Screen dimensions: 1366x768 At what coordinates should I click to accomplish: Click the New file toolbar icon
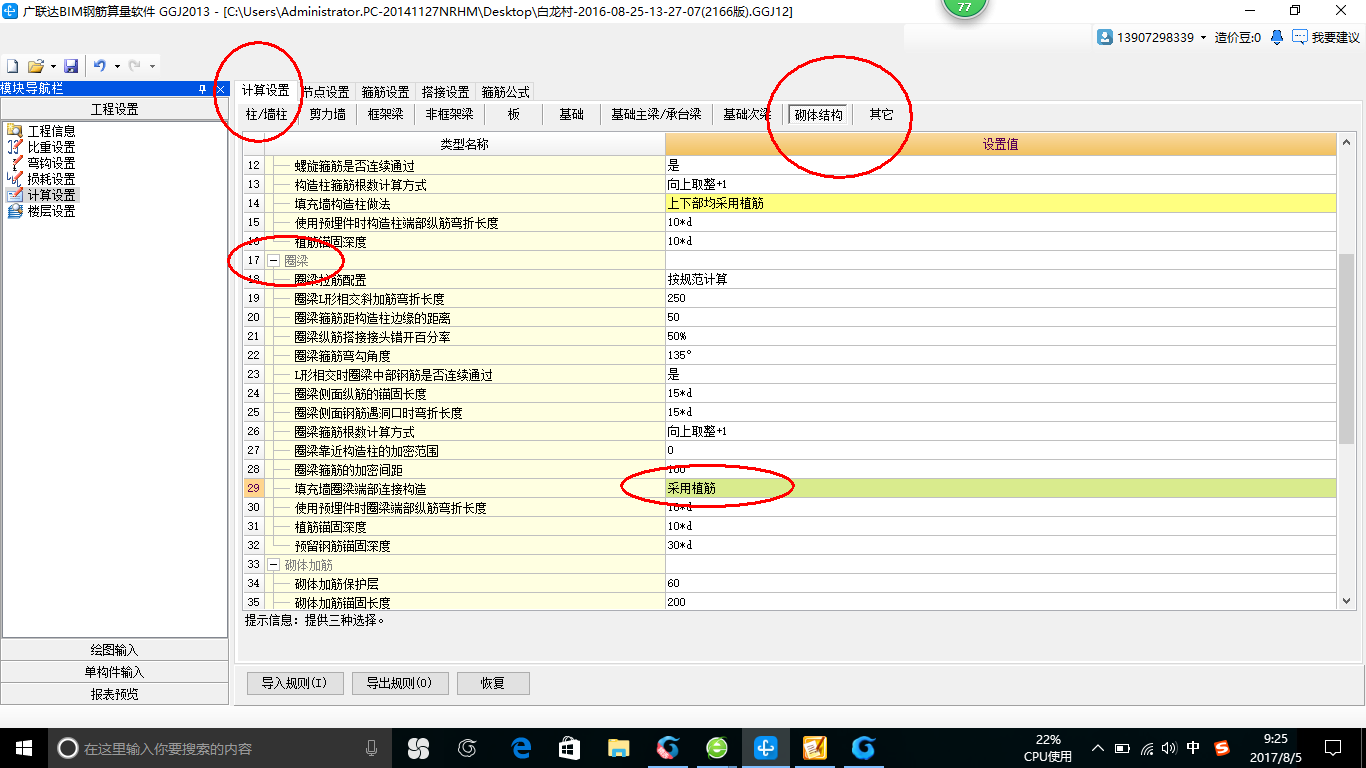[13, 66]
